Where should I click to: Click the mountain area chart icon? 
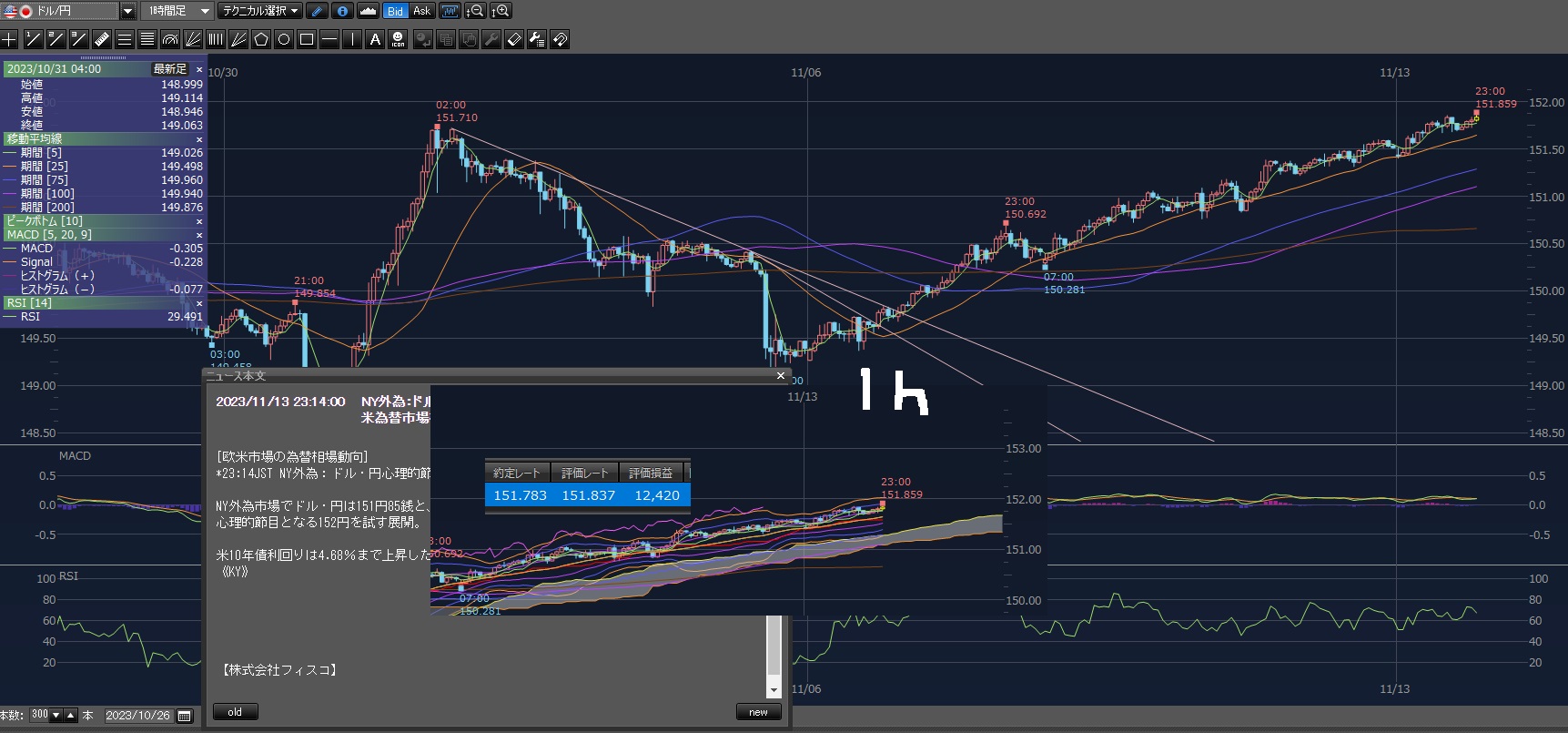click(x=368, y=11)
